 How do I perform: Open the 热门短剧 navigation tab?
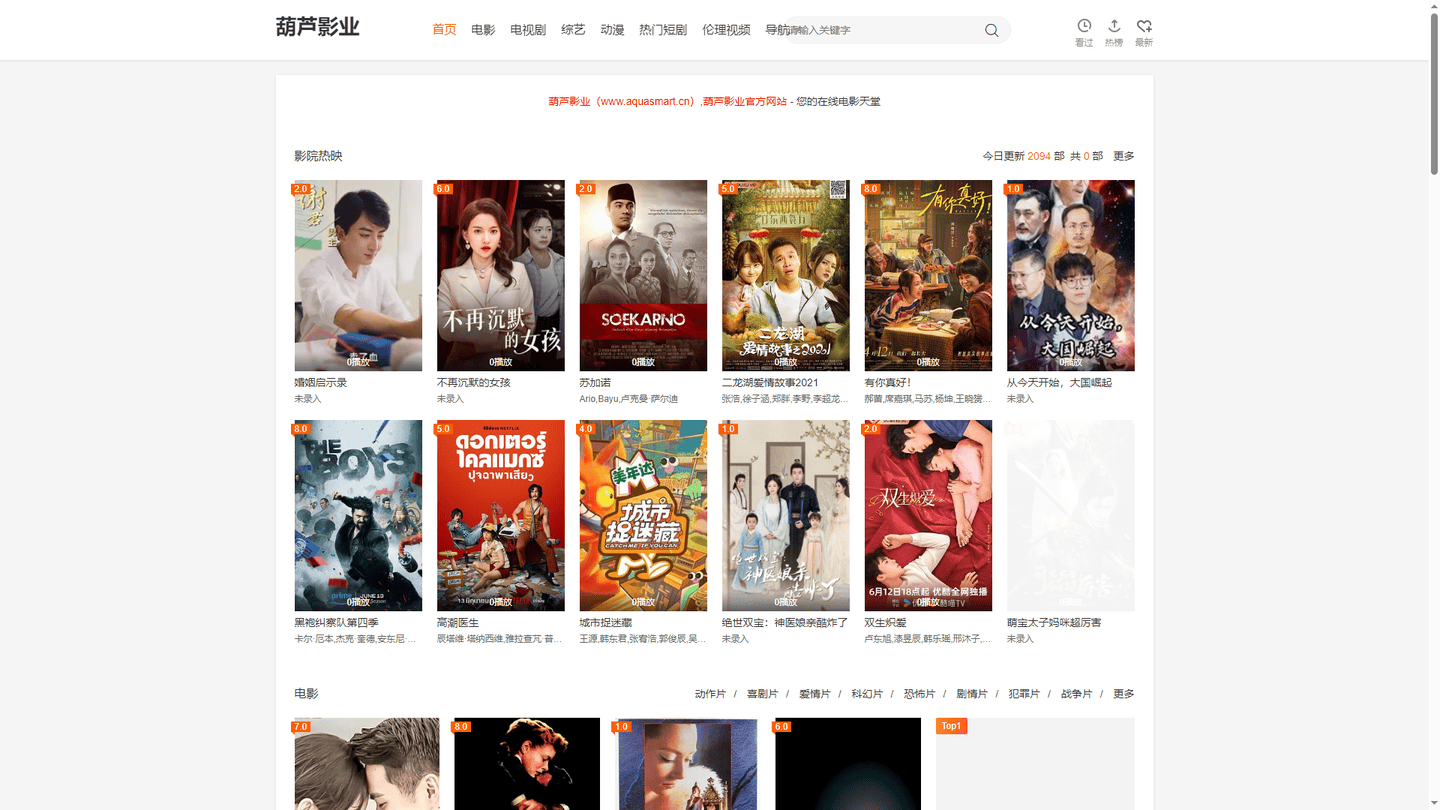pos(663,30)
